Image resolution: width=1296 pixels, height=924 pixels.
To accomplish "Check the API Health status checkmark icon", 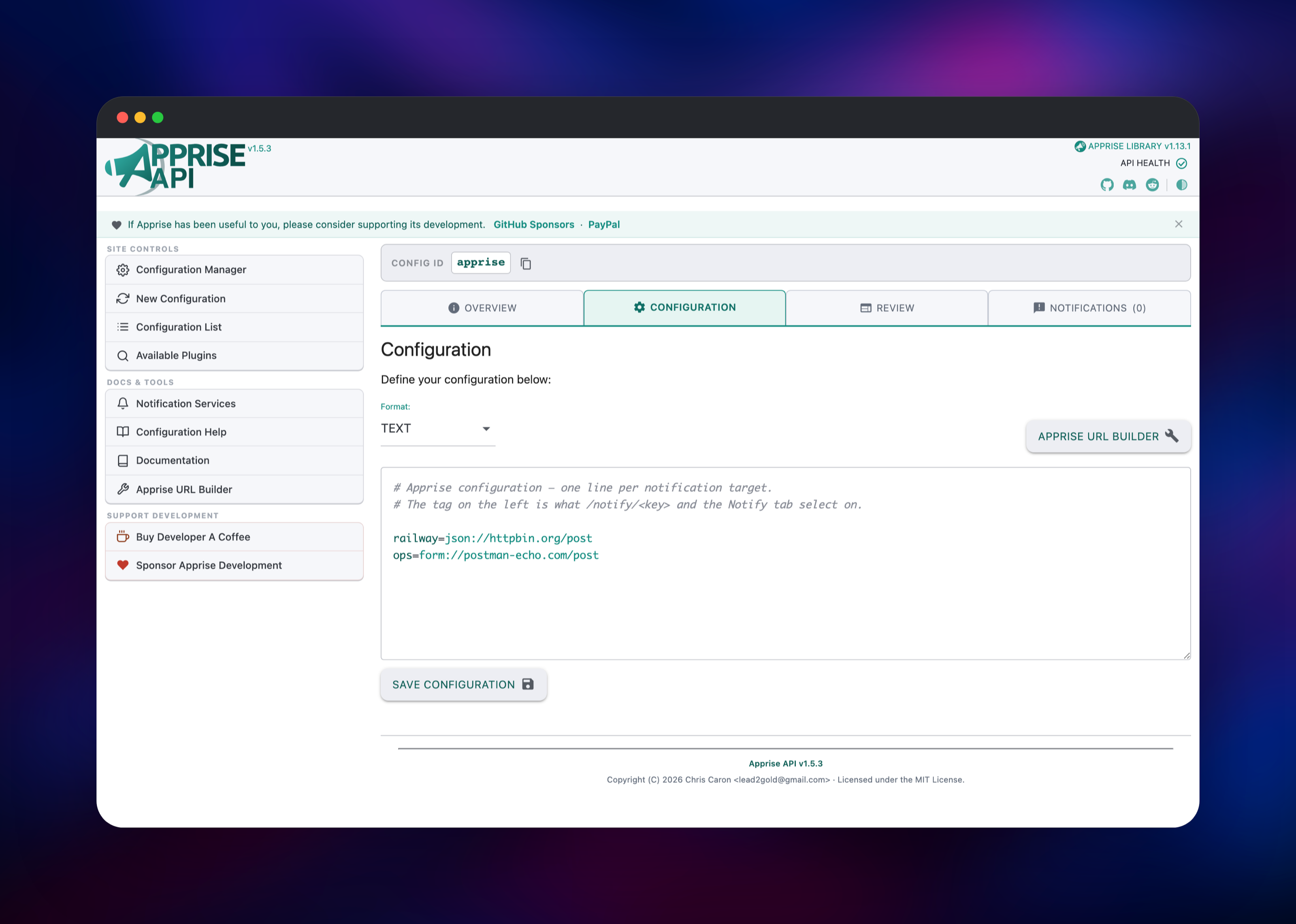I will [x=1182, y=163].
